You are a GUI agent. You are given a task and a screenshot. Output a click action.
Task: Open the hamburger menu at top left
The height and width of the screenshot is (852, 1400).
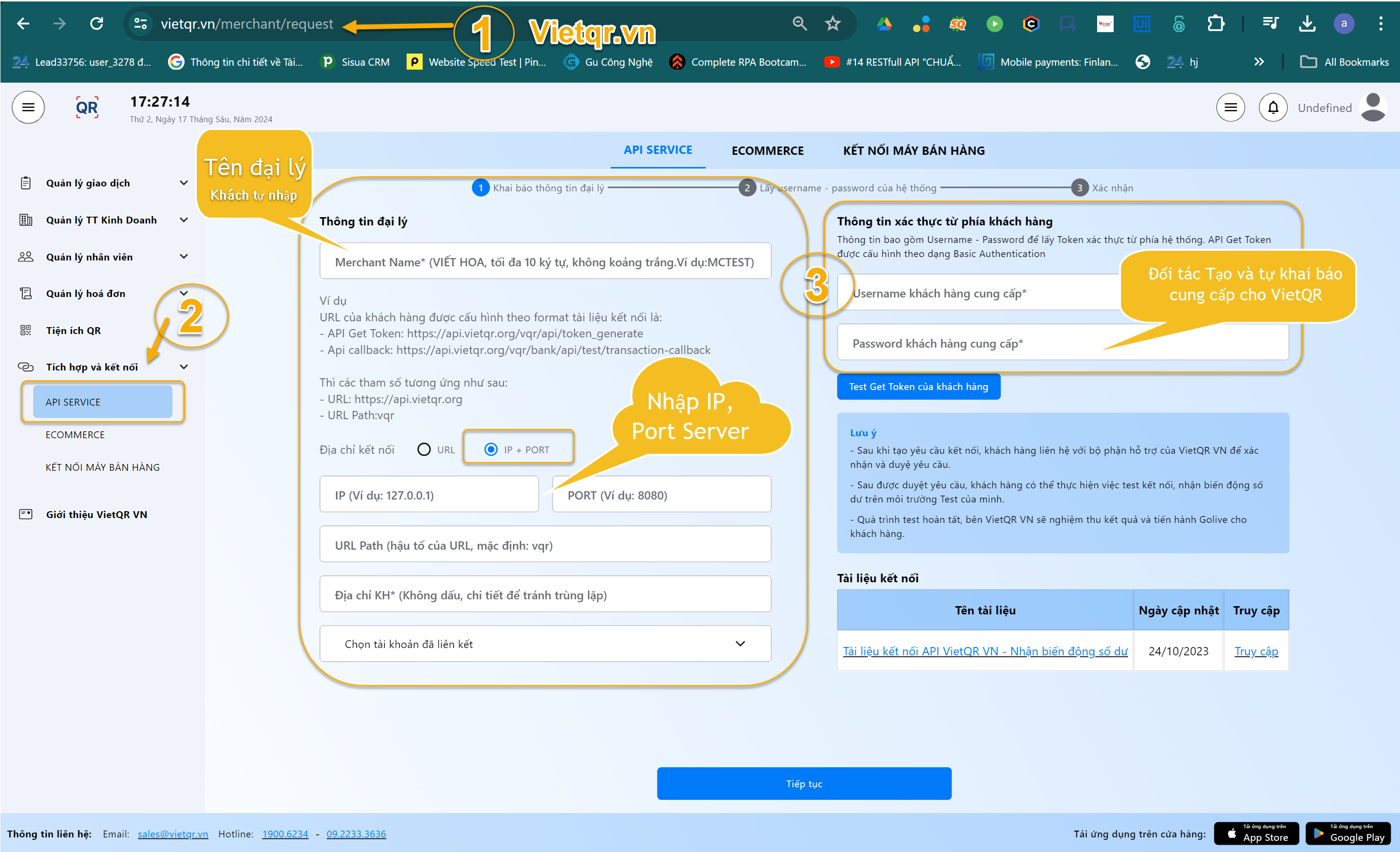tap(28, 107)
